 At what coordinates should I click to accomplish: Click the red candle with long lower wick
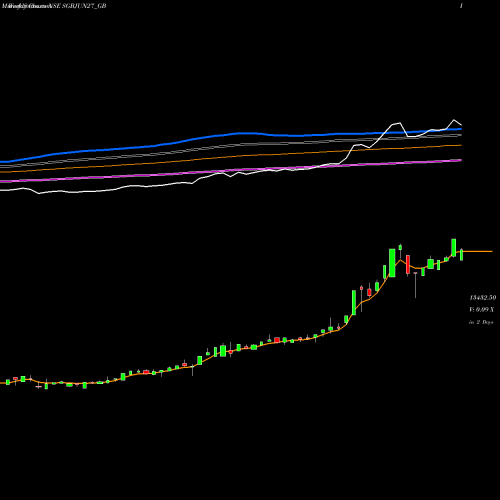coord(415,285)
